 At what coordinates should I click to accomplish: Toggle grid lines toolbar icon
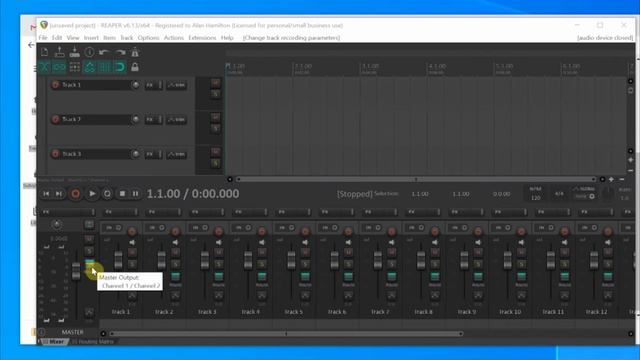(104, 67)
